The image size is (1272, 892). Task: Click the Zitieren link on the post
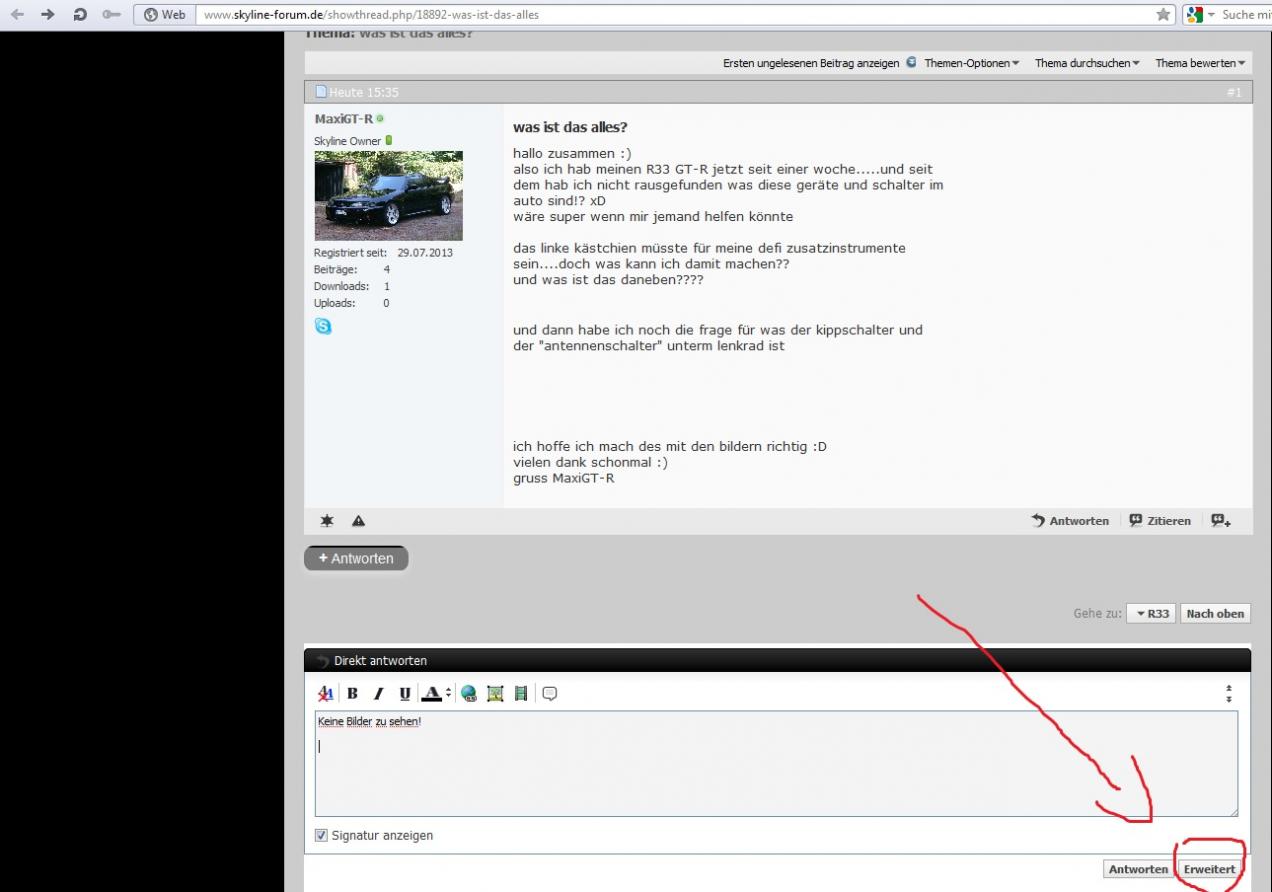coord(1159,521)
